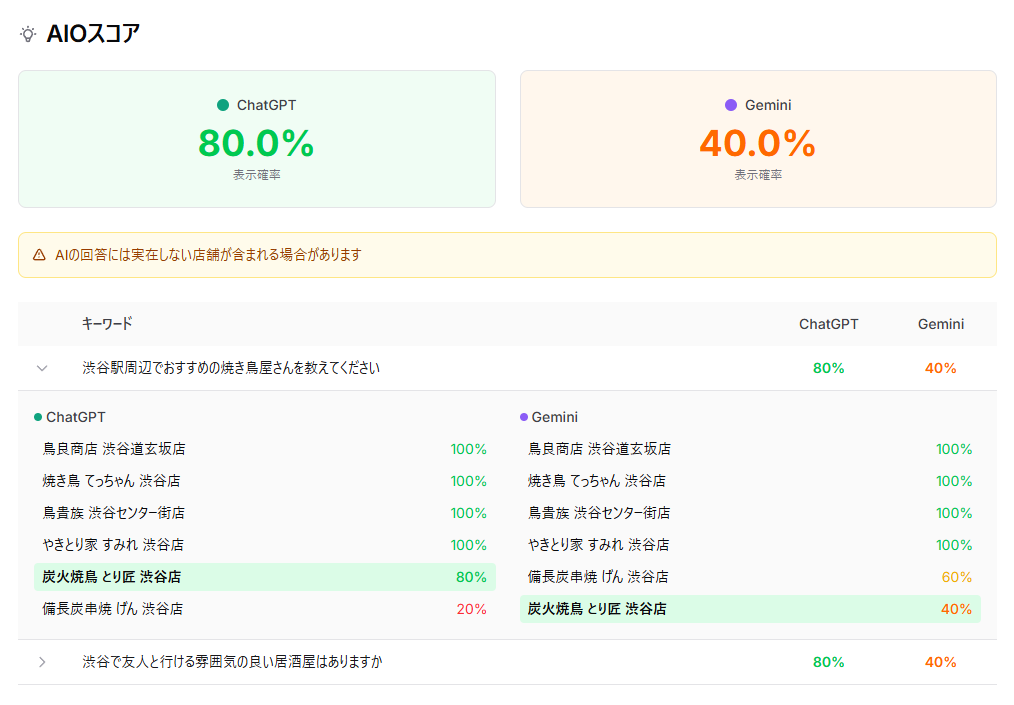Click the 80.0% 表示確率 value on ChatGPT card
This screenshot has height=705, width=1014.
[x=256, y=145]
